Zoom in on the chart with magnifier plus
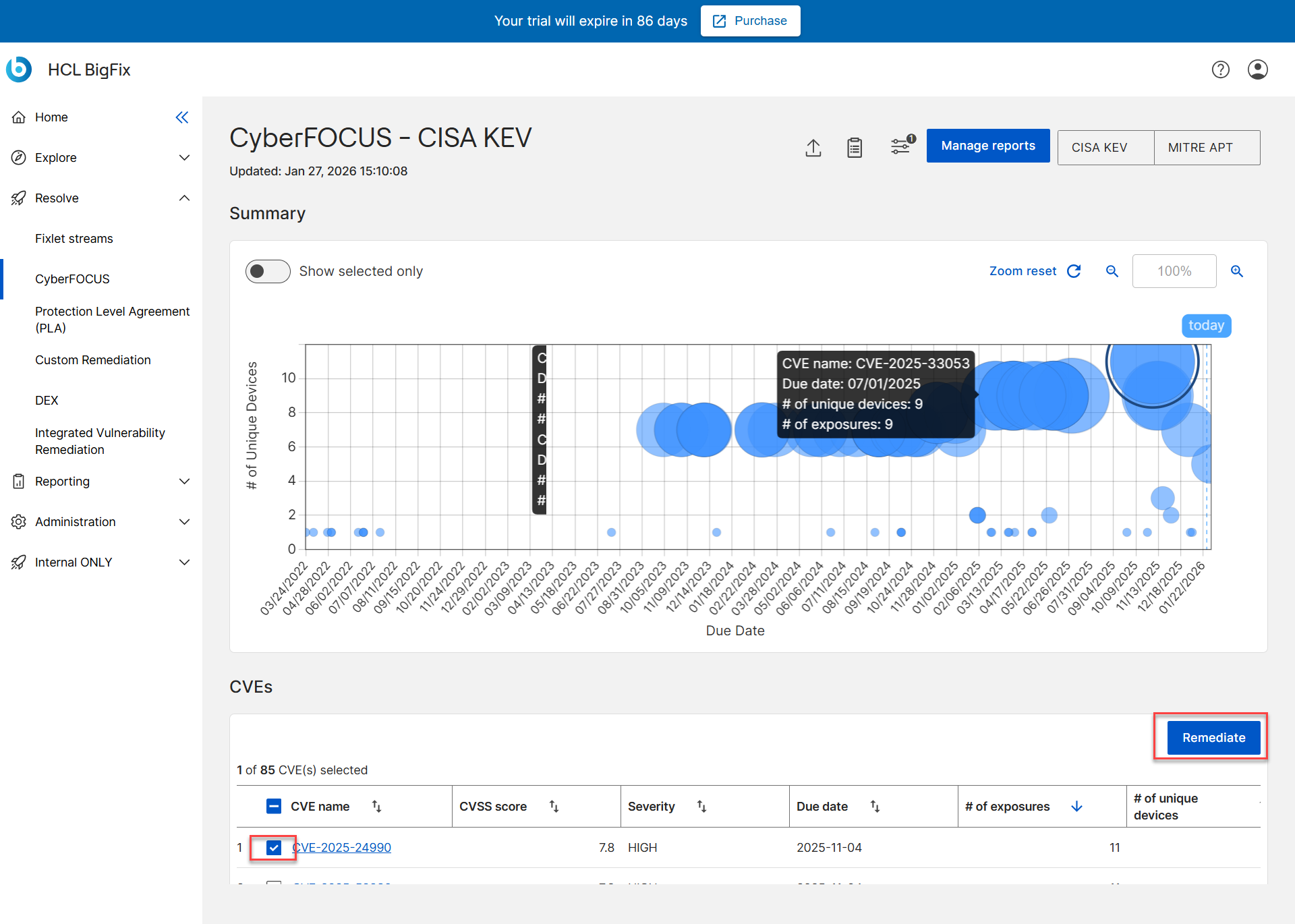1295x924 pixels. tap(1237, 271)
